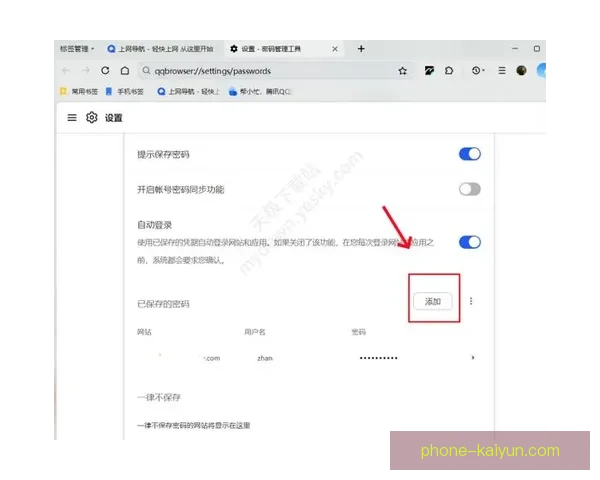Open the 常用书签 bookmark folder

(79, 91)
